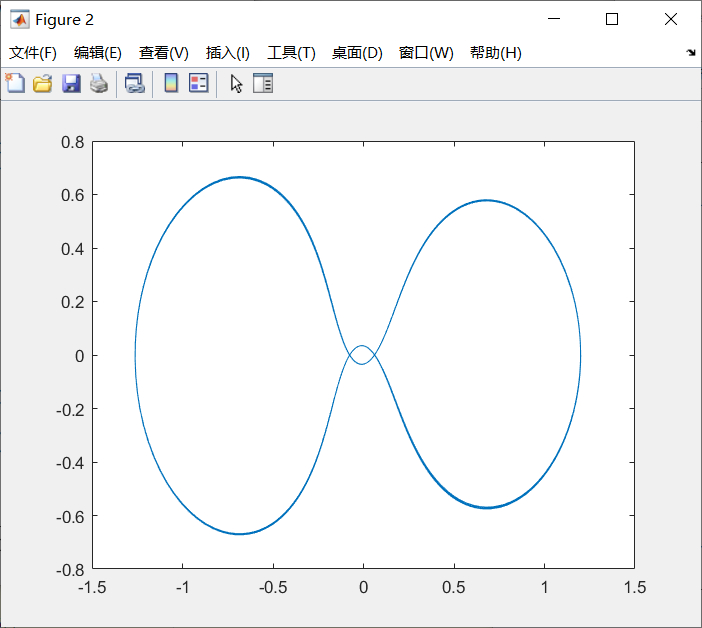Click x-axis tick label -0.5

(x=273, y=587)
